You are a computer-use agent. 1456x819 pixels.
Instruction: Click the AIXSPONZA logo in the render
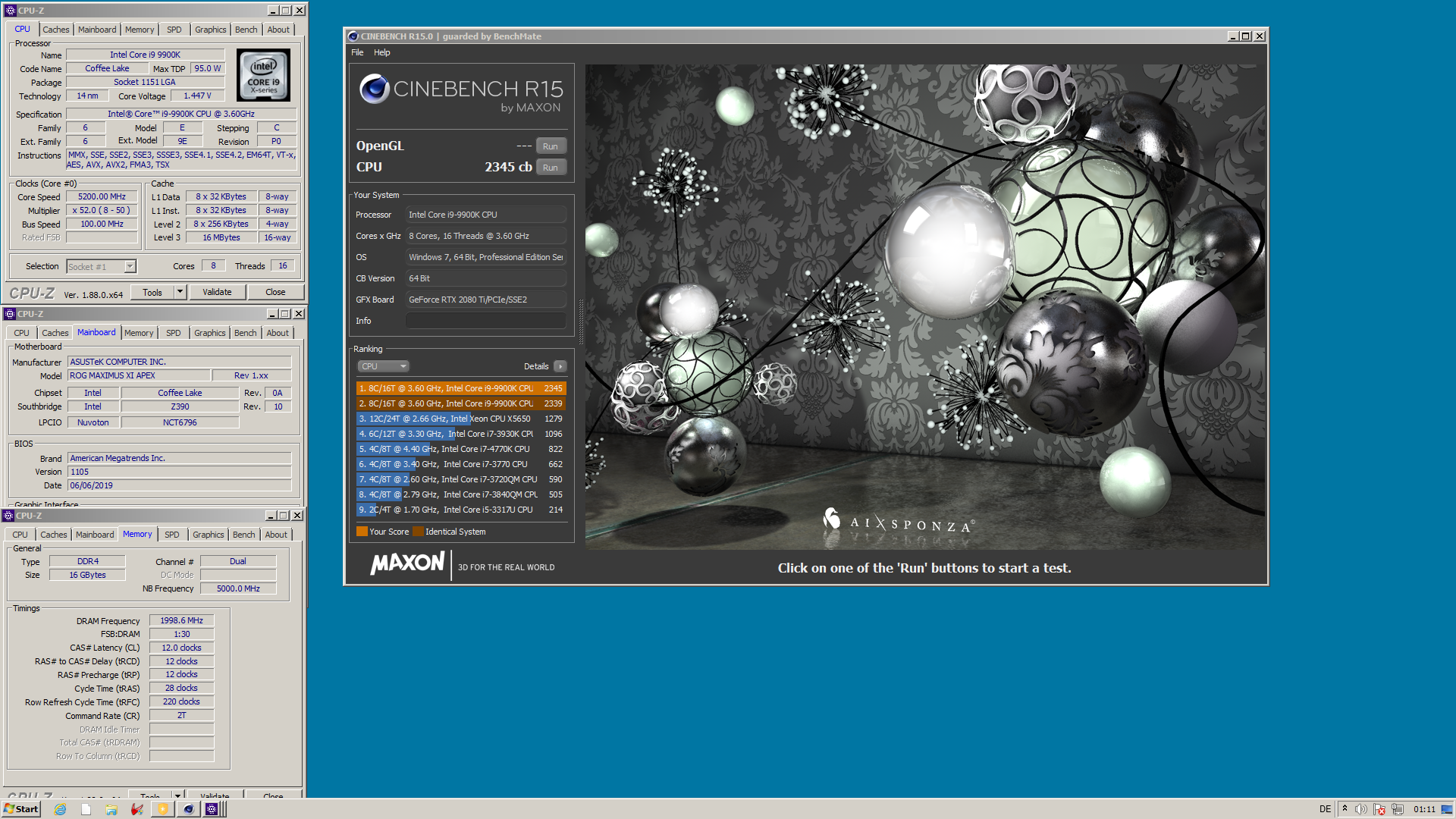point(899,522)
